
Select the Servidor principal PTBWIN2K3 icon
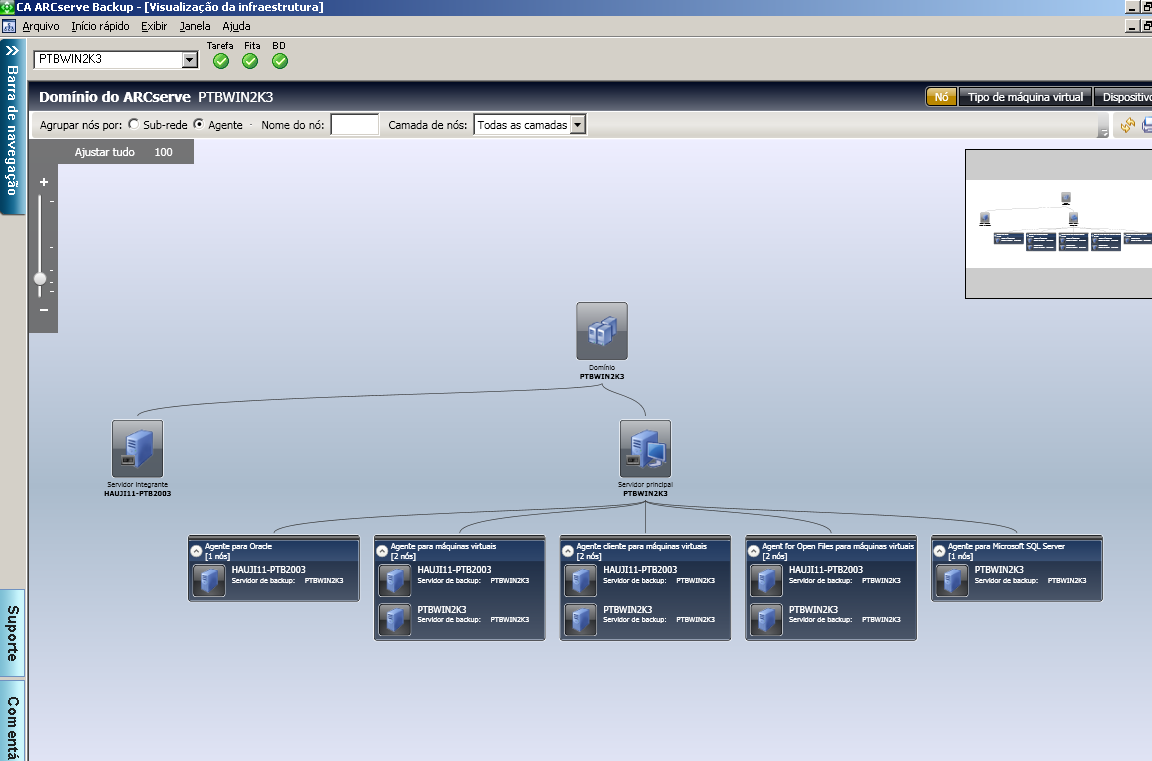click(x=645, y=448)
